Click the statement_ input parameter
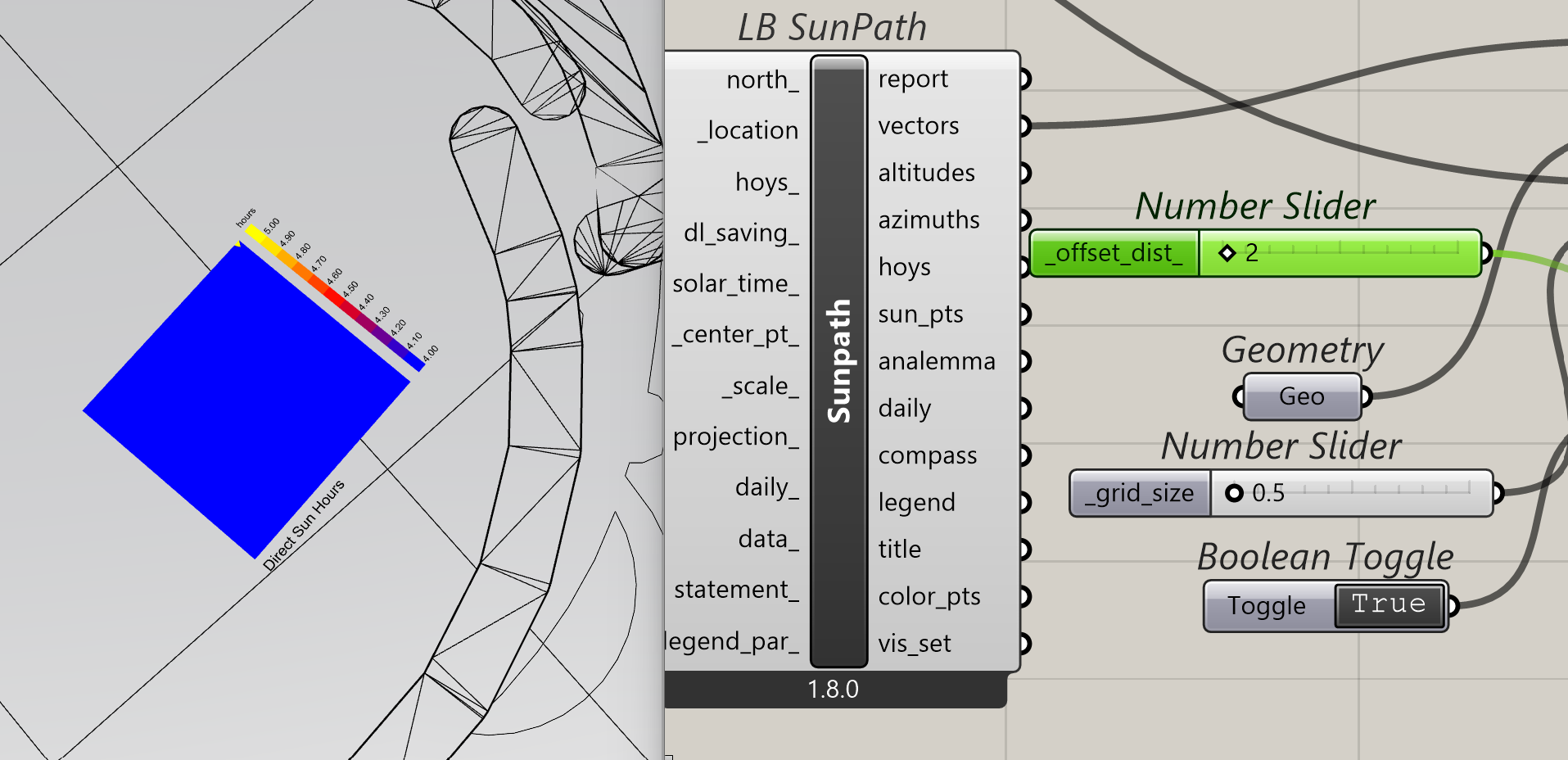The height and width of the screenshot is (760, 1568). tap(736, 590)
